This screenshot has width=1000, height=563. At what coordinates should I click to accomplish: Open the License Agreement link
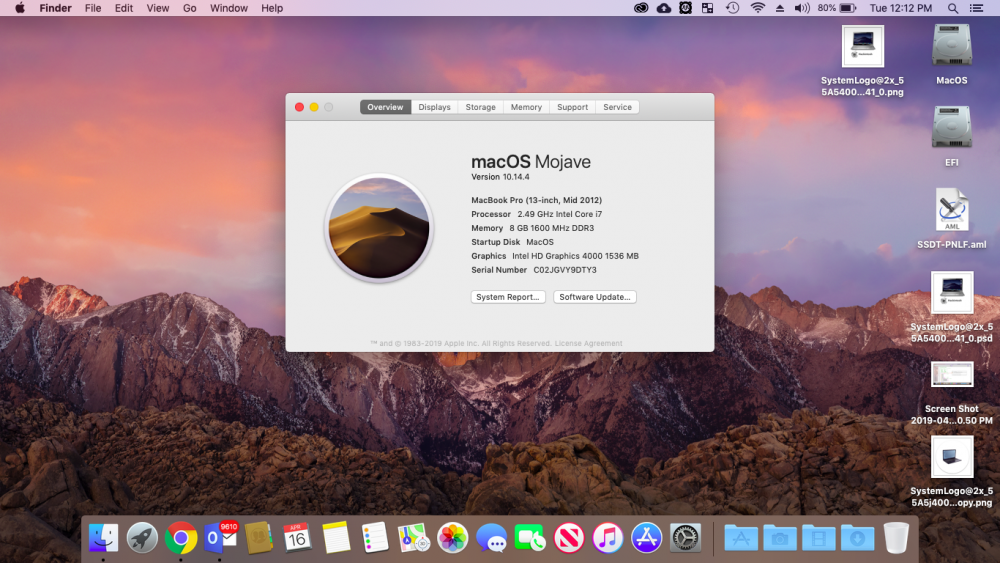point(588,343)
